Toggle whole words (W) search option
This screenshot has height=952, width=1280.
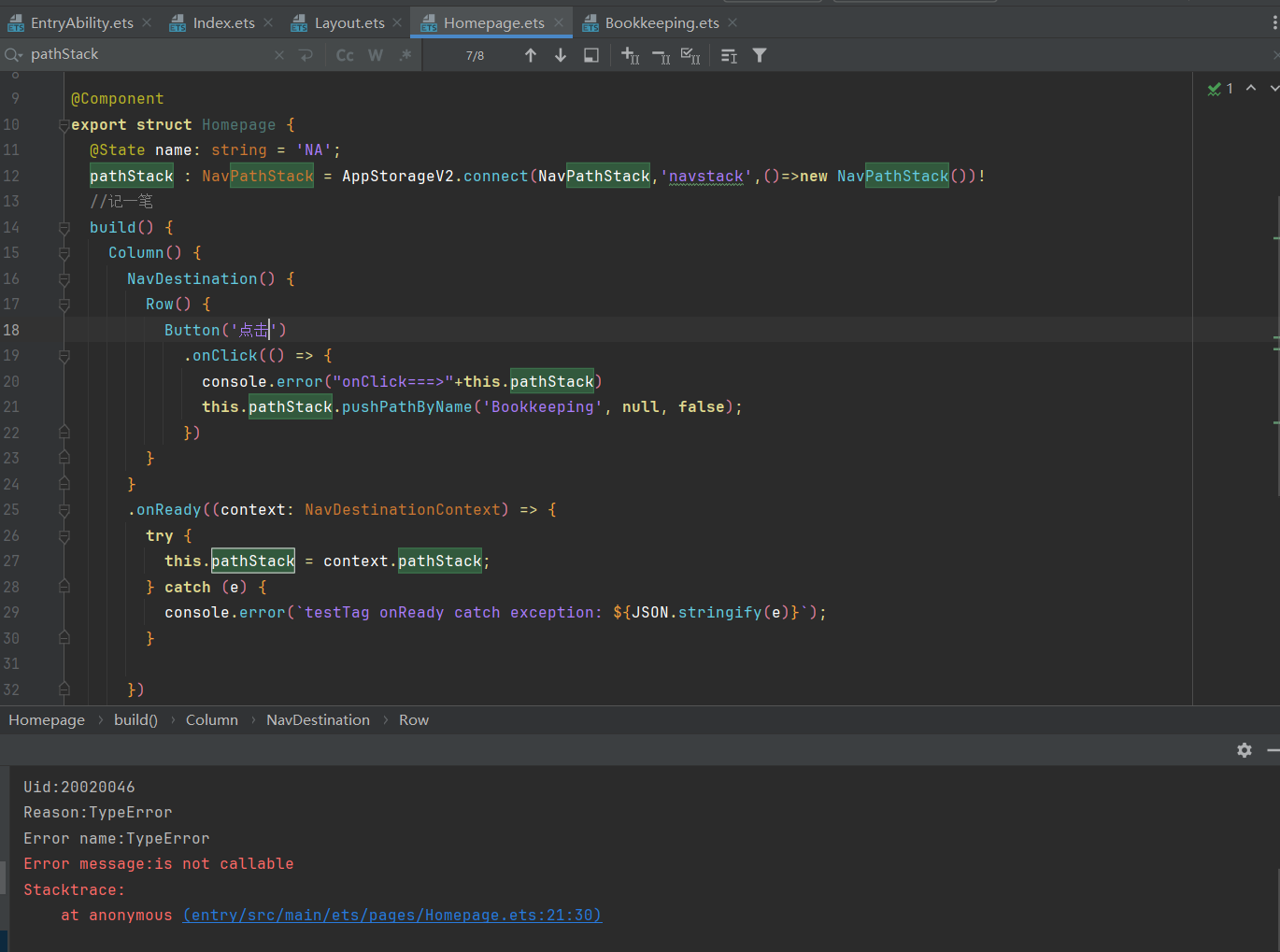376,55
